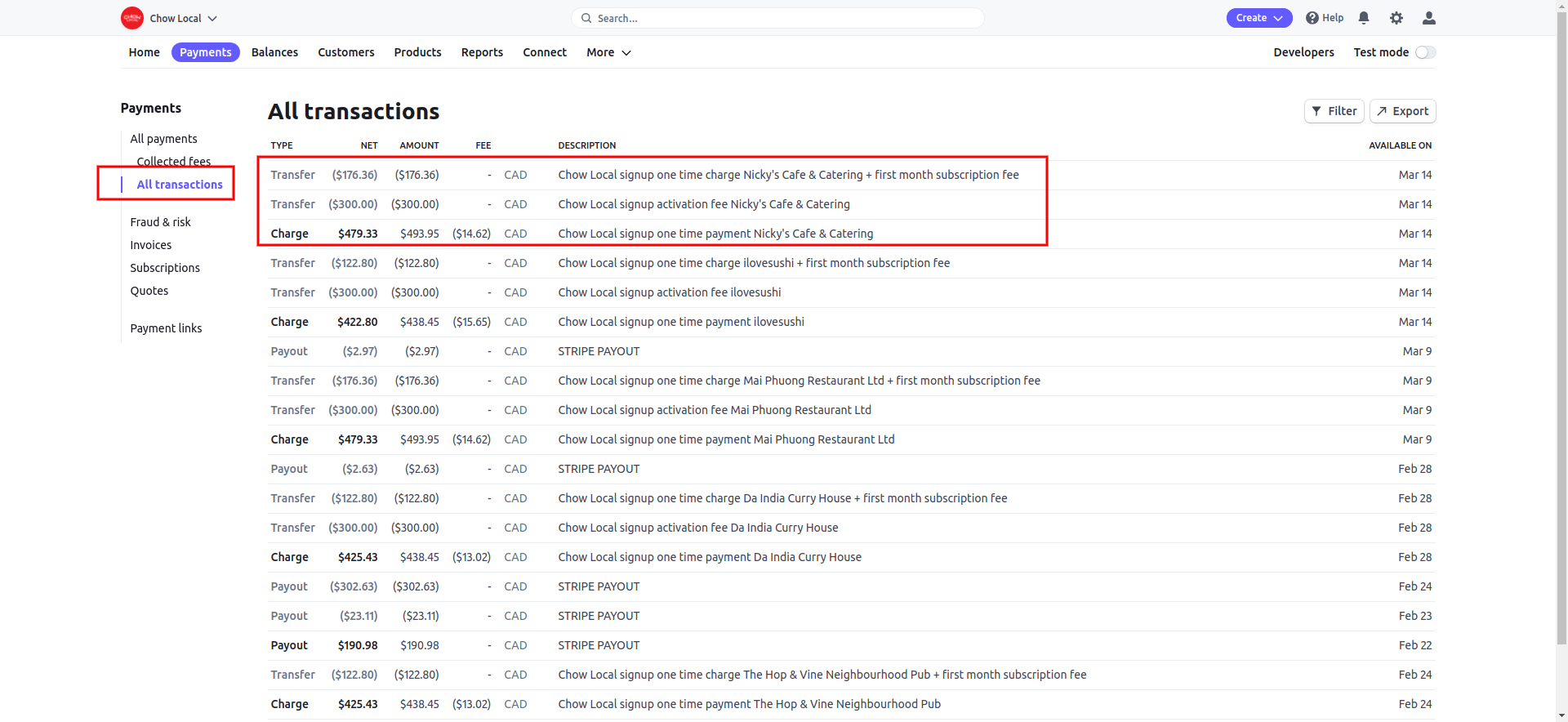Open the user profile icon
1568x722 pixels.
point(1429,18)
